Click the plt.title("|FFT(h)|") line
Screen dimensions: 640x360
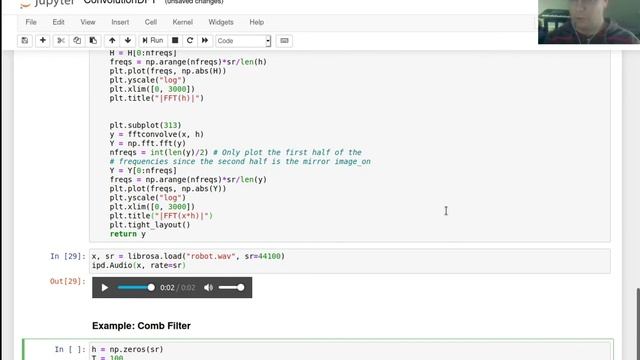[x=157, y=98]
